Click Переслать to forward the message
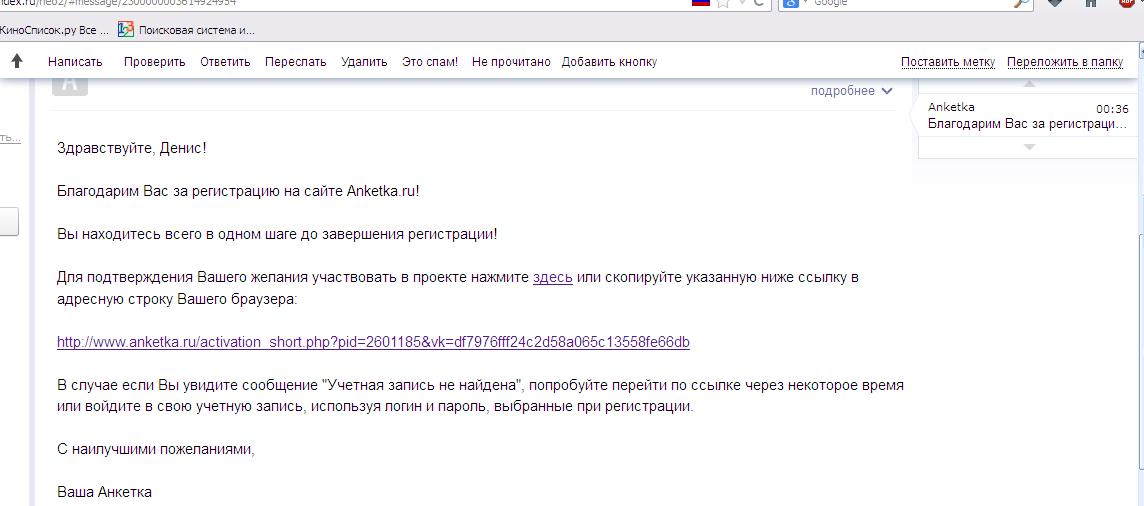The width and height of the screenshot is (1144, 506). [295, 62]
